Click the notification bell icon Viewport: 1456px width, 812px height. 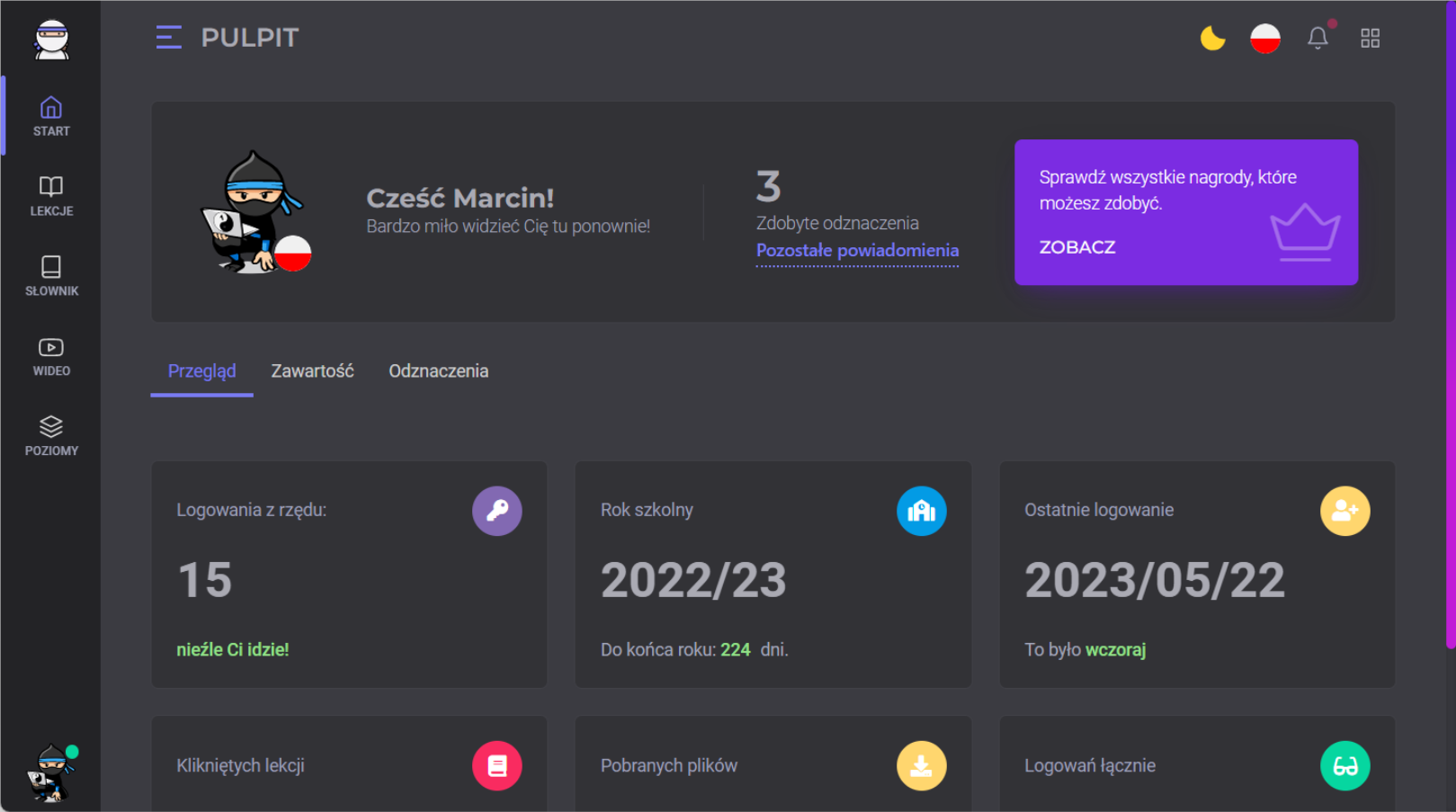[1318, 38]
